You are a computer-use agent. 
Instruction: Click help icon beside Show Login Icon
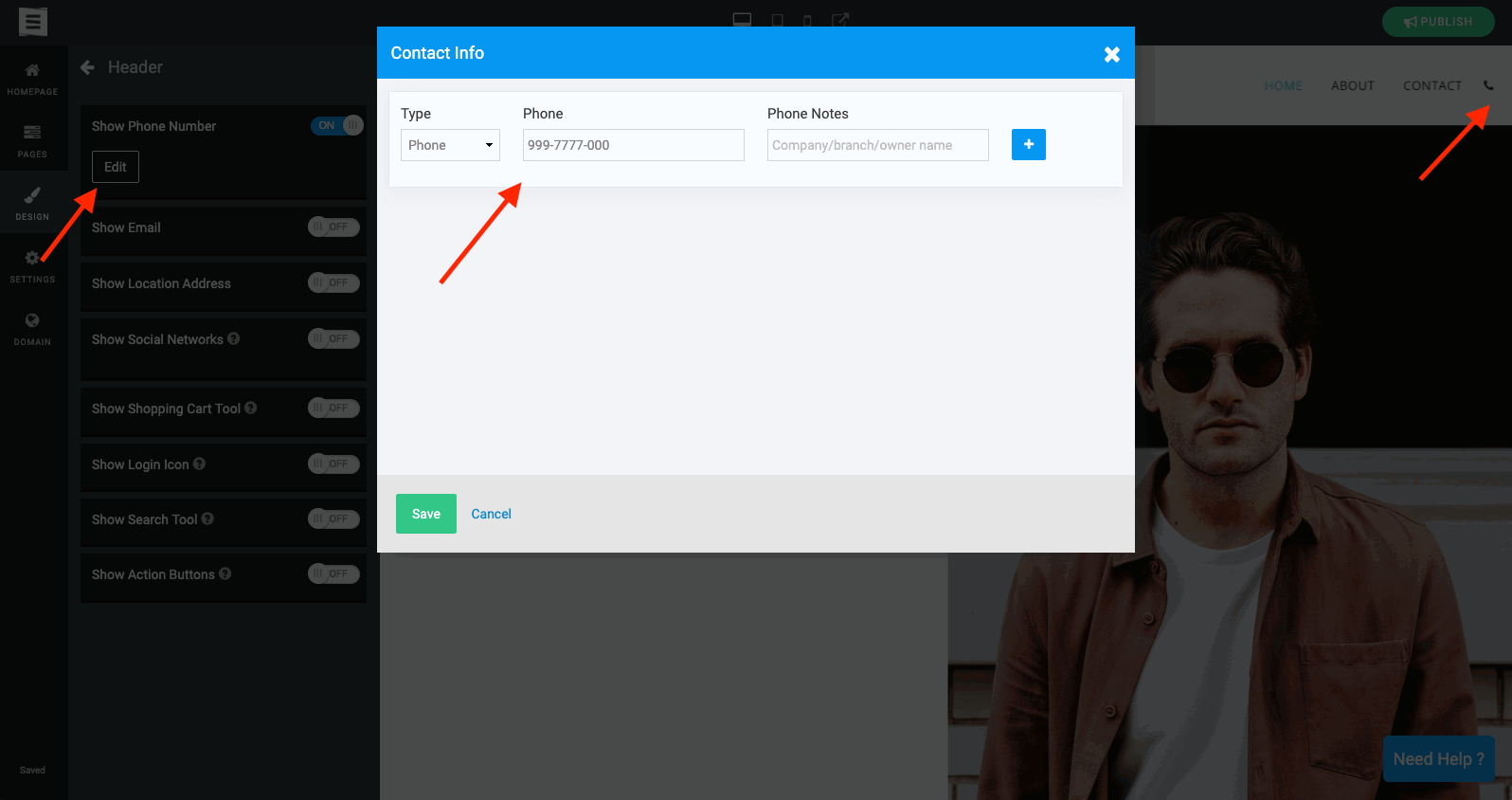click(x=200, y=464)
